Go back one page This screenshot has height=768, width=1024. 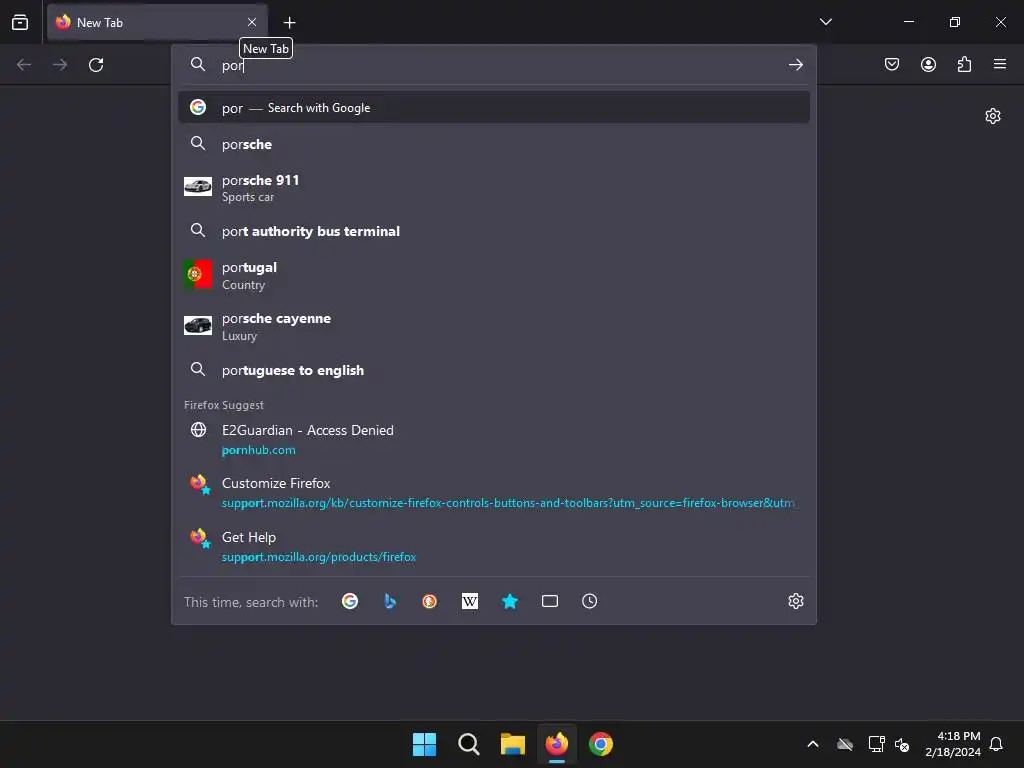pyautogui.click(x=24, y=65)
